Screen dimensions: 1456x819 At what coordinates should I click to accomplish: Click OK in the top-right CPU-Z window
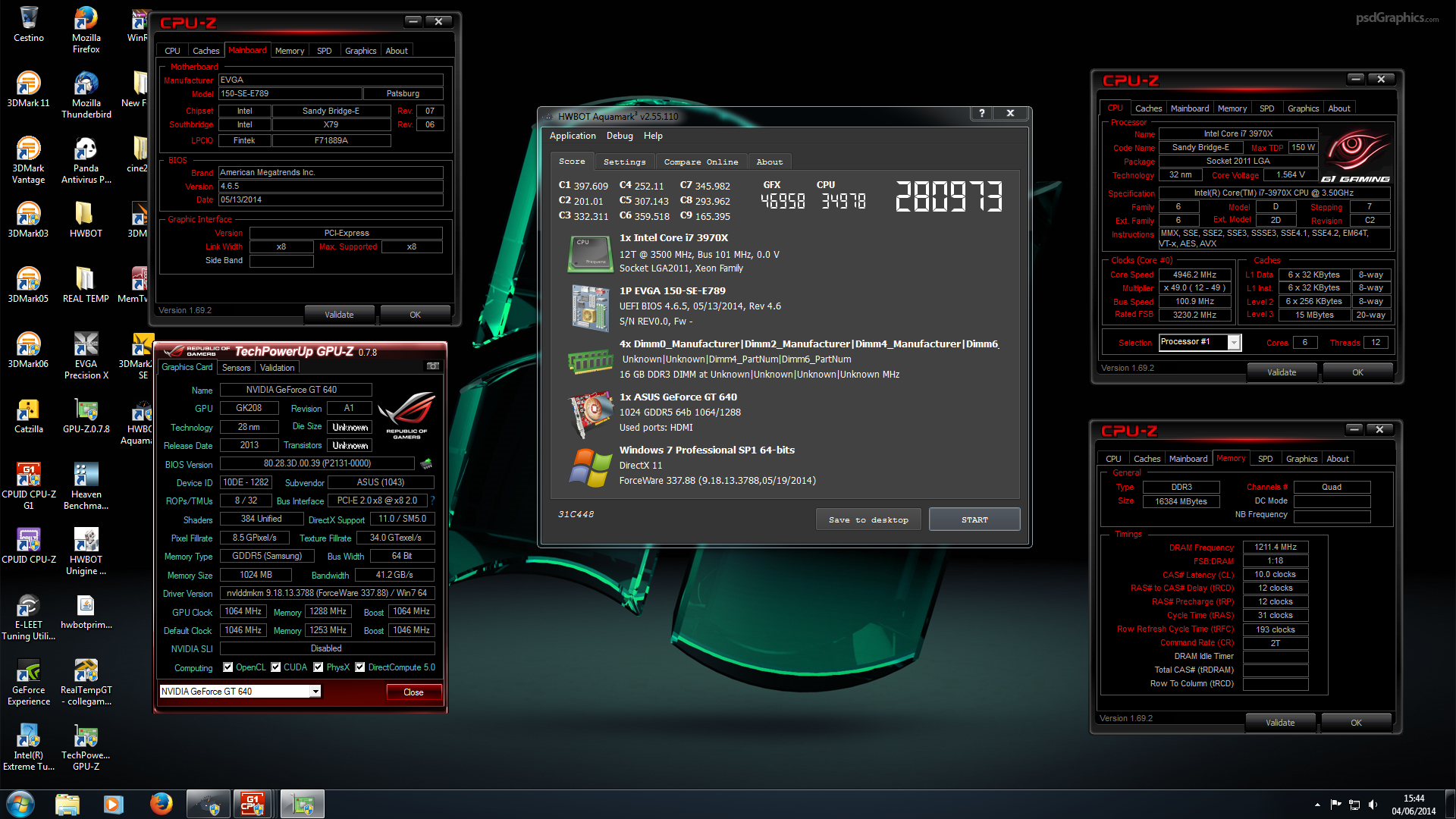(1357, 372)
